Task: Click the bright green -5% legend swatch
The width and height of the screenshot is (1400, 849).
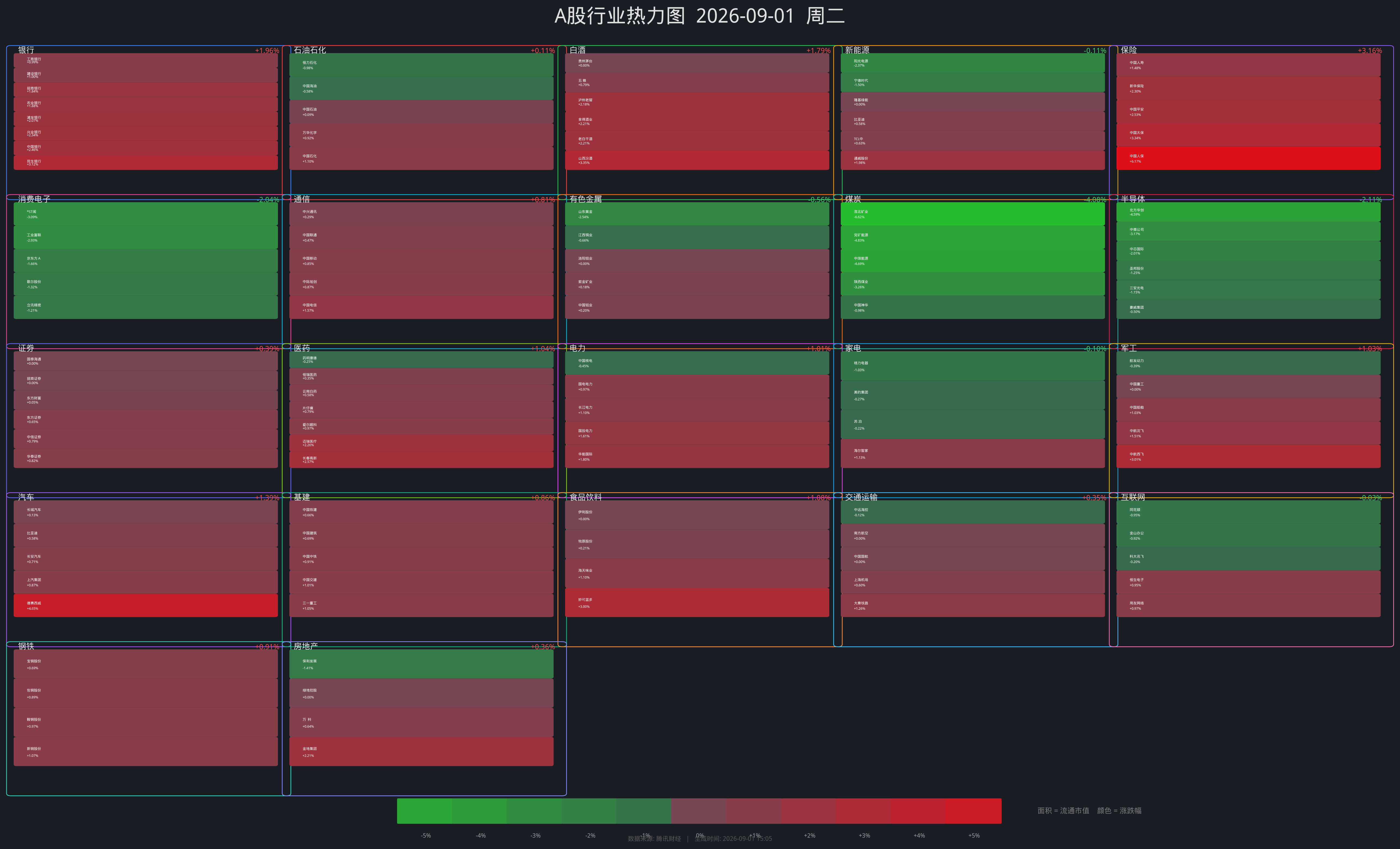Action: [425, 811]
